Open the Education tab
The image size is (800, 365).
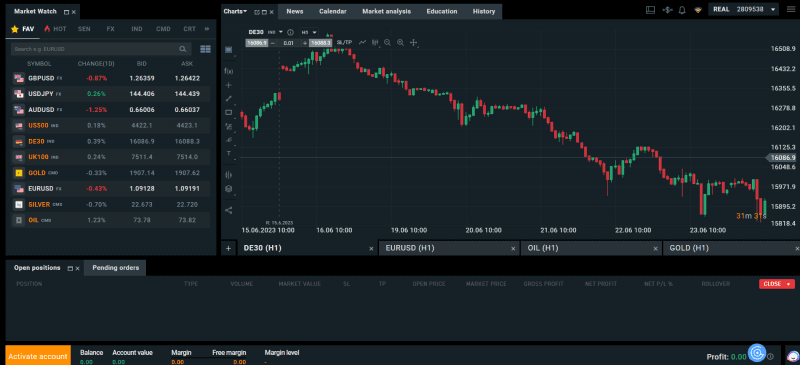click(x=442, y=11)
